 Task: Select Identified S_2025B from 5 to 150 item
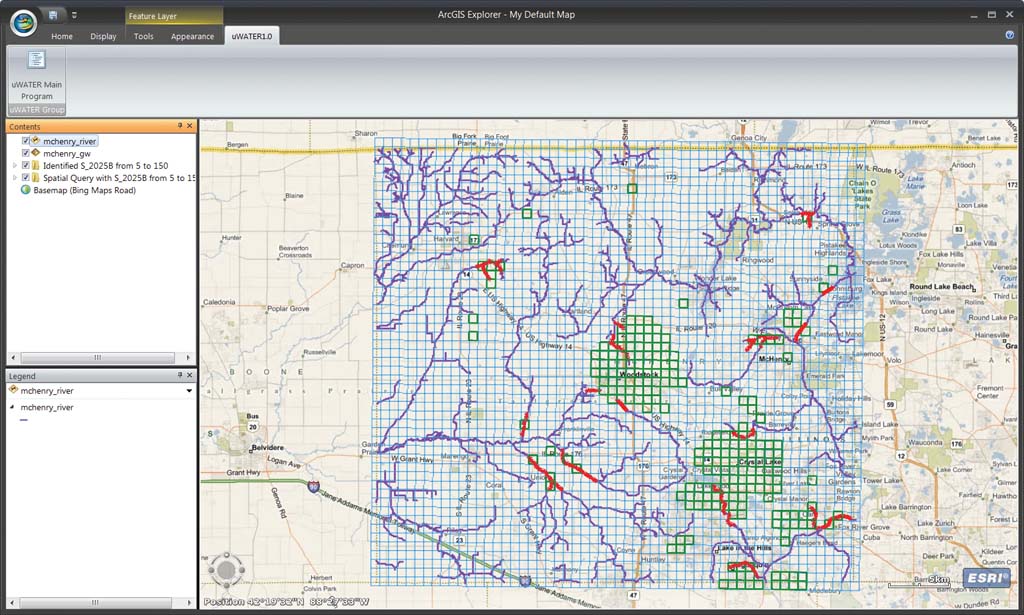pyautogui.click(x=105, y=166)
